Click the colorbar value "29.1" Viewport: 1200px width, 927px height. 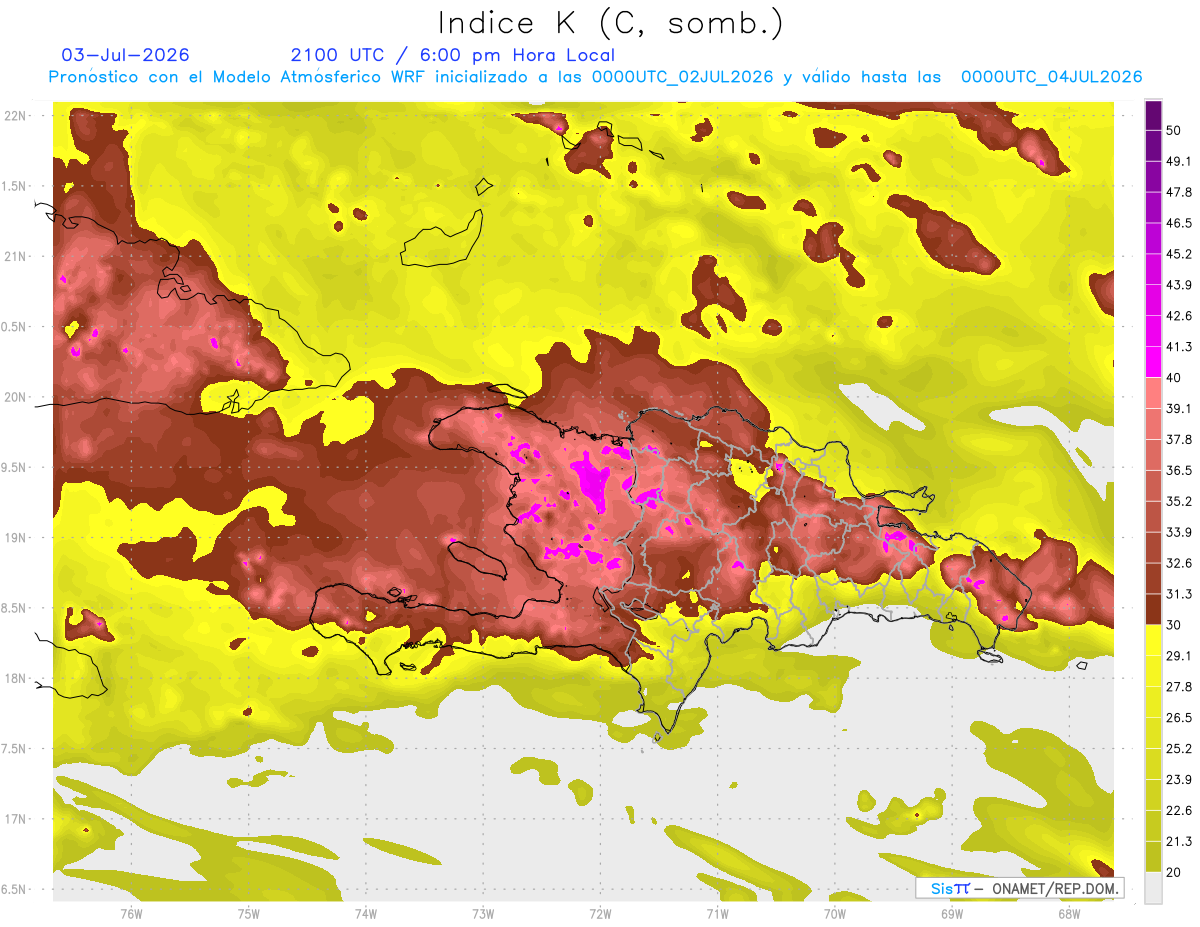(1179, 655)
